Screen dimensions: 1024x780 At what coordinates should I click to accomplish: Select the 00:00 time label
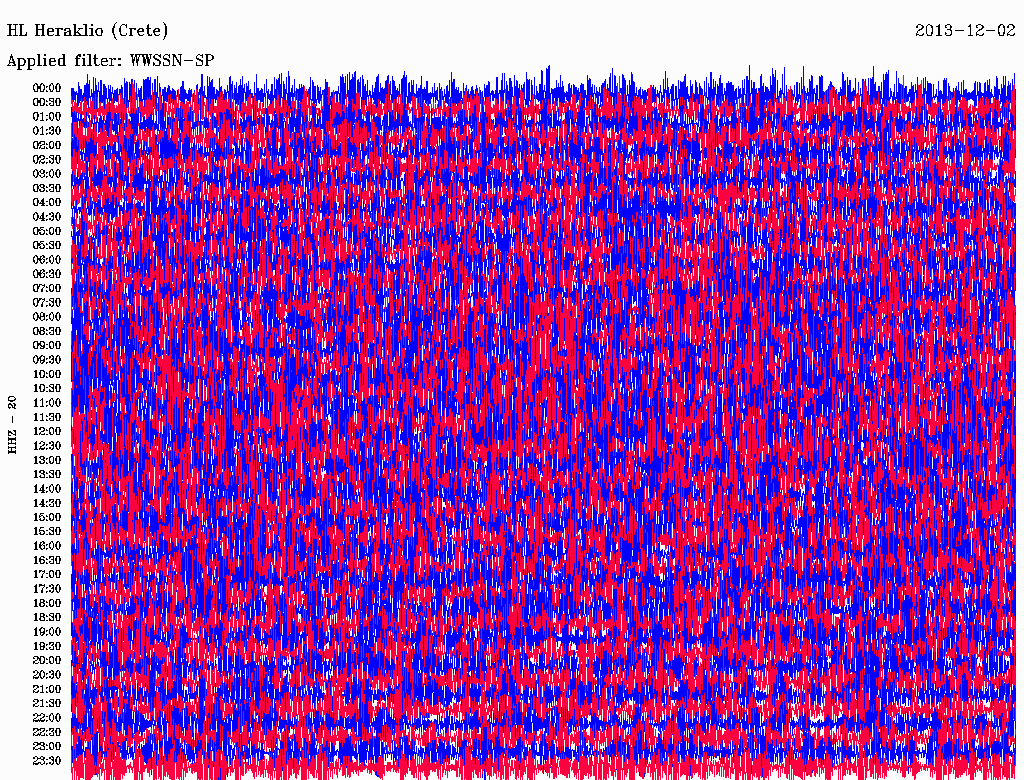pos(47,88)
